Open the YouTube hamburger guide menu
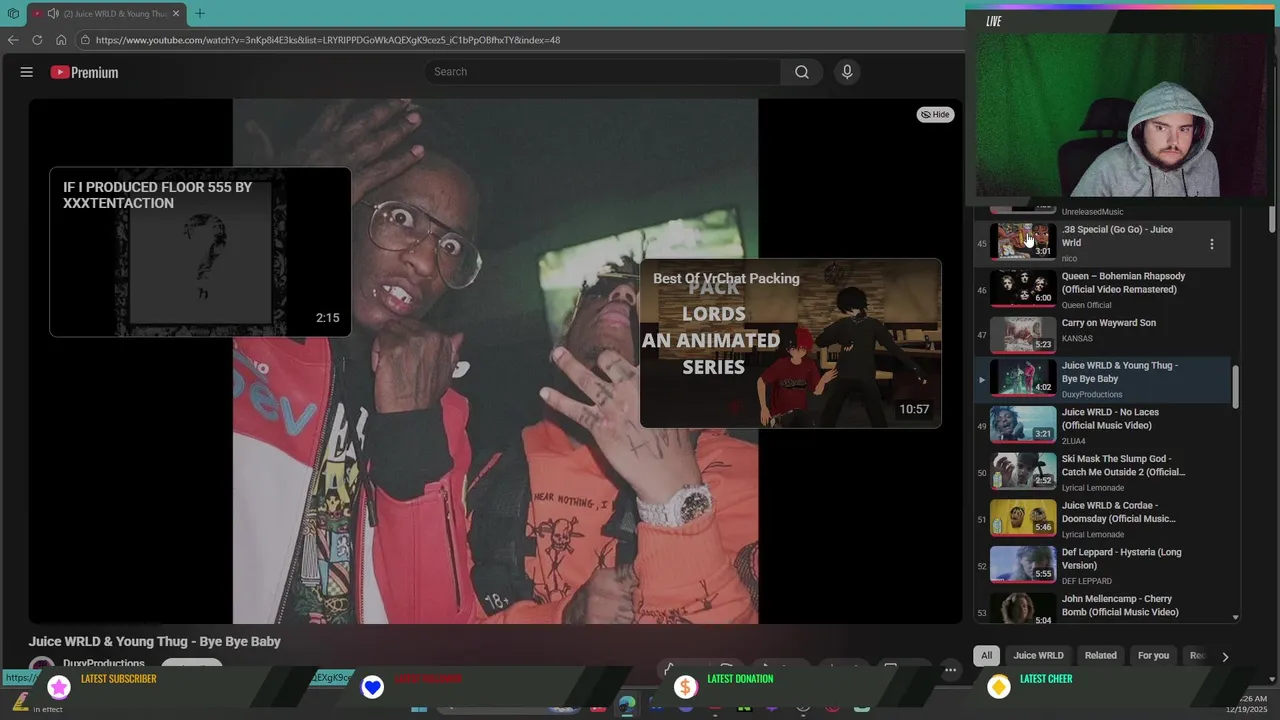Viewport: 1280px width, 720px height. click(27, 72)
